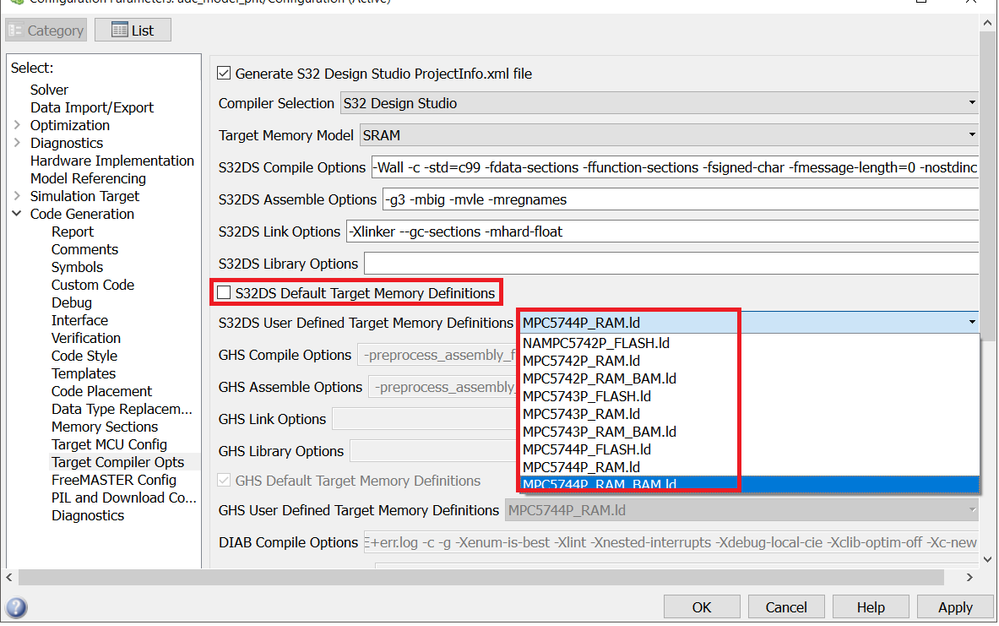The image size is (999, 626).
Task: Select Diagnostics under Code Generation
Action: [x=88, y=516]
